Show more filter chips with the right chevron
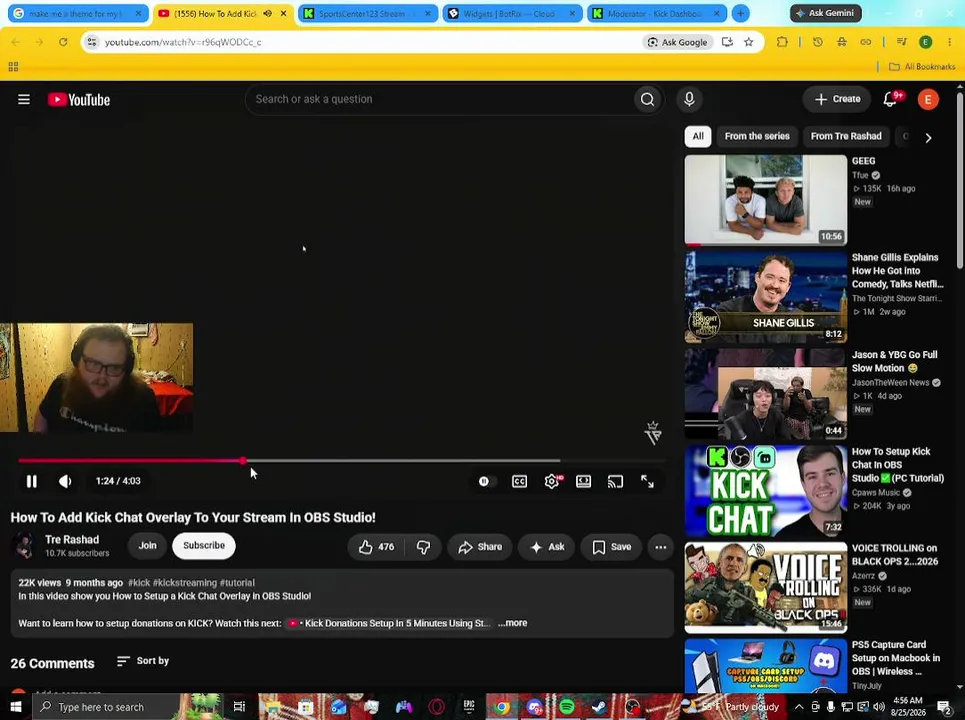 click(x=928, y=137)
